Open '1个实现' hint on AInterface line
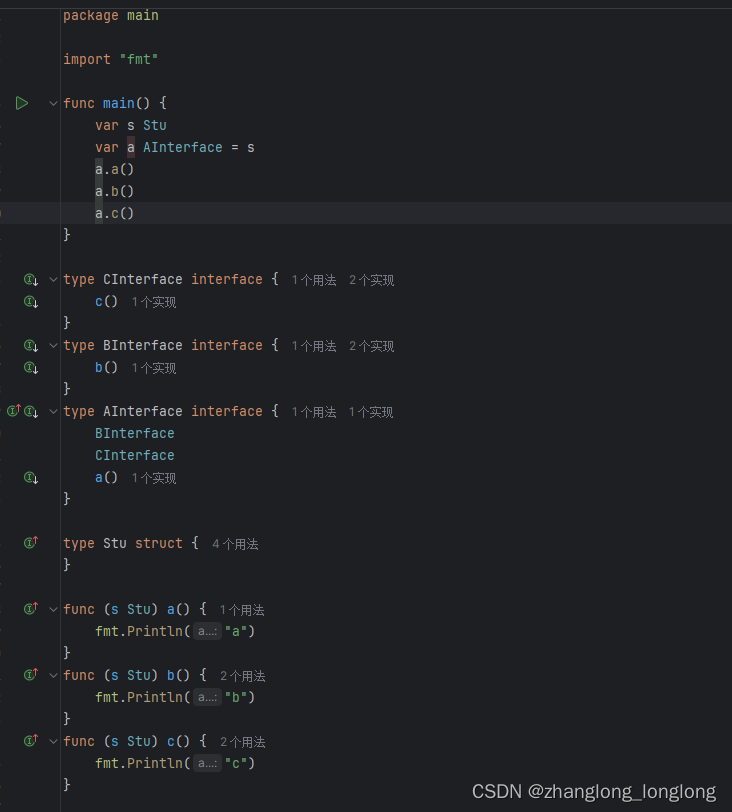Screen dimensions: 732x812 [371, 412]
